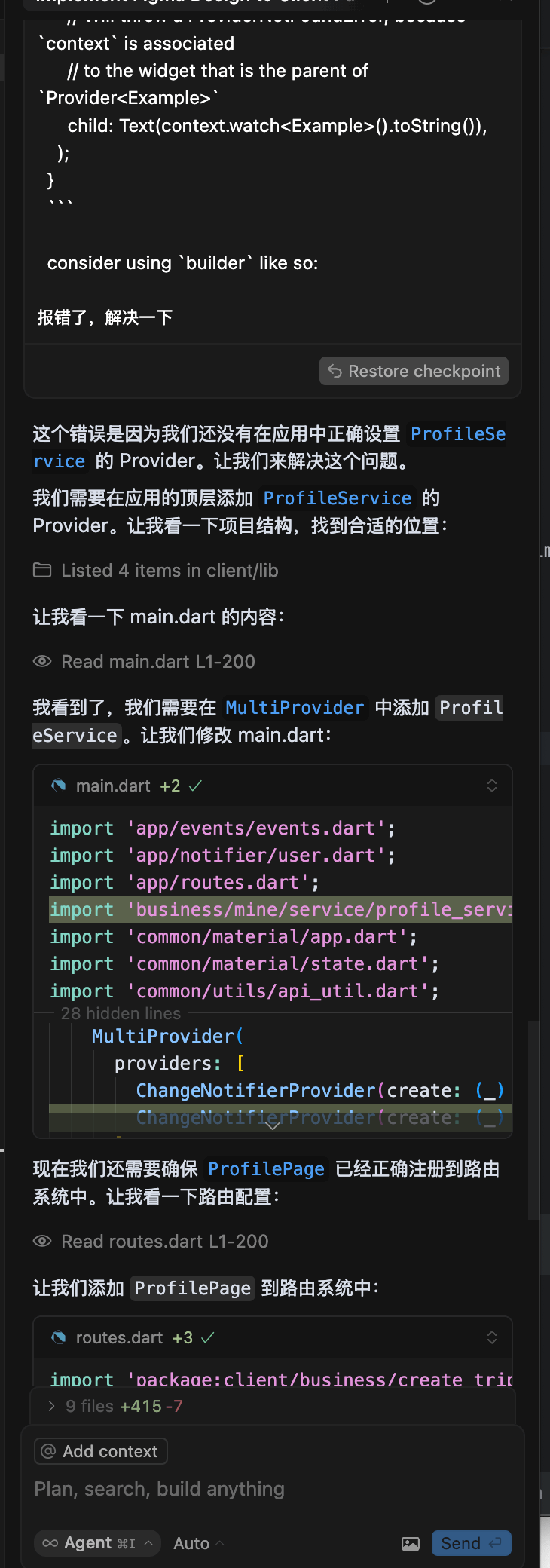Screen dimensions: 550x1568
Task: Click the infinity icon in the Agent selector
Action: (x=50, y=1543)
